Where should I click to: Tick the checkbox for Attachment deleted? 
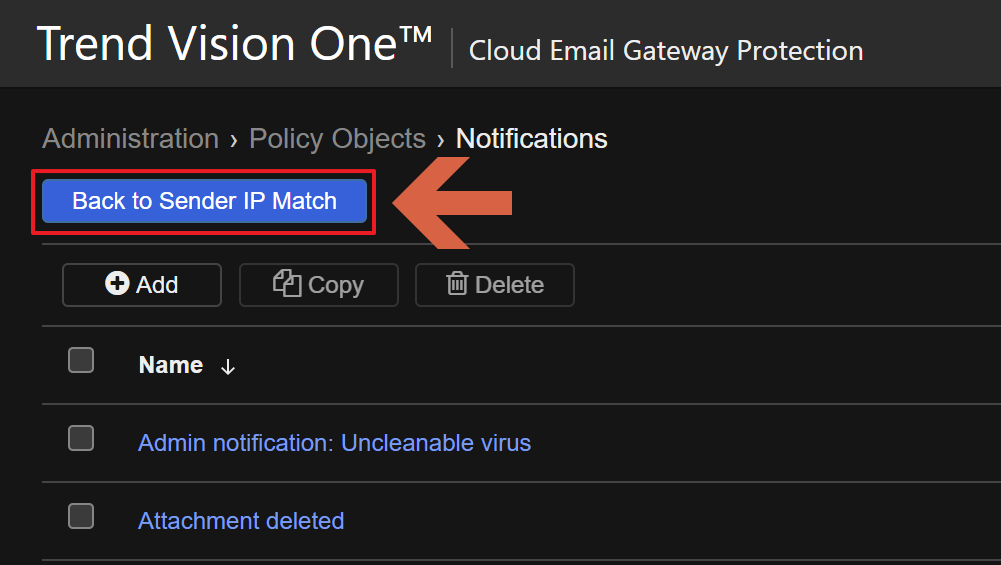(x=81, y=516)
